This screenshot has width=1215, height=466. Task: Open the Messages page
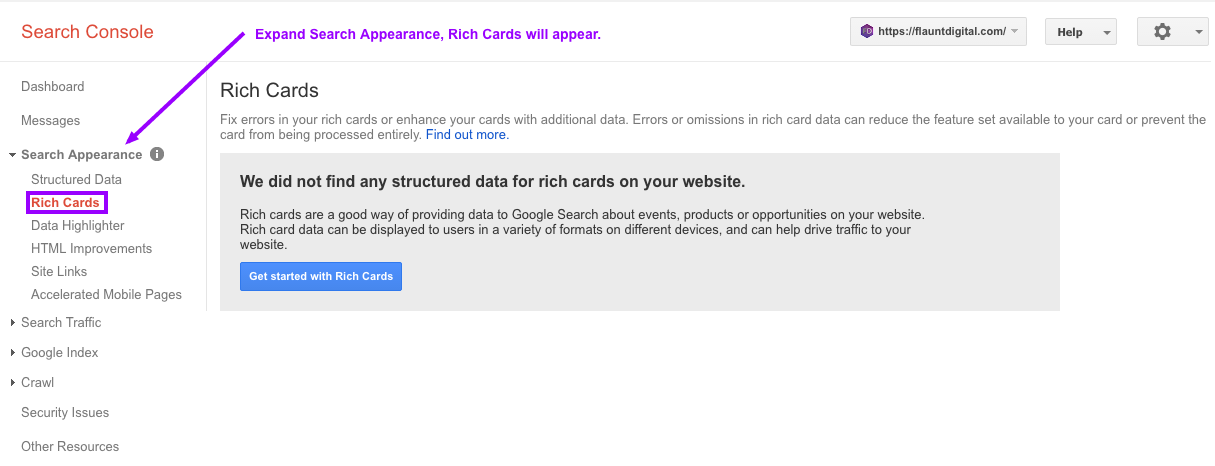[x=50, y=121]
